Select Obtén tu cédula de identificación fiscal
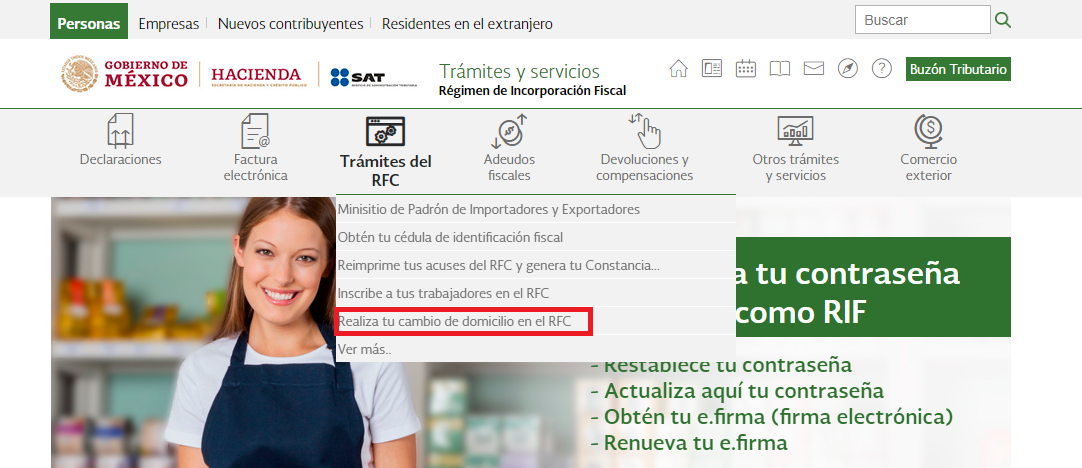 (535, 237)
